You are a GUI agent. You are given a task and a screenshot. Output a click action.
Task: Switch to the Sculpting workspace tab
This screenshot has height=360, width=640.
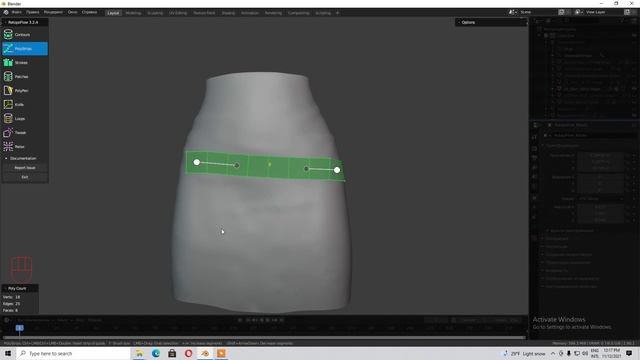click(155, 13)
